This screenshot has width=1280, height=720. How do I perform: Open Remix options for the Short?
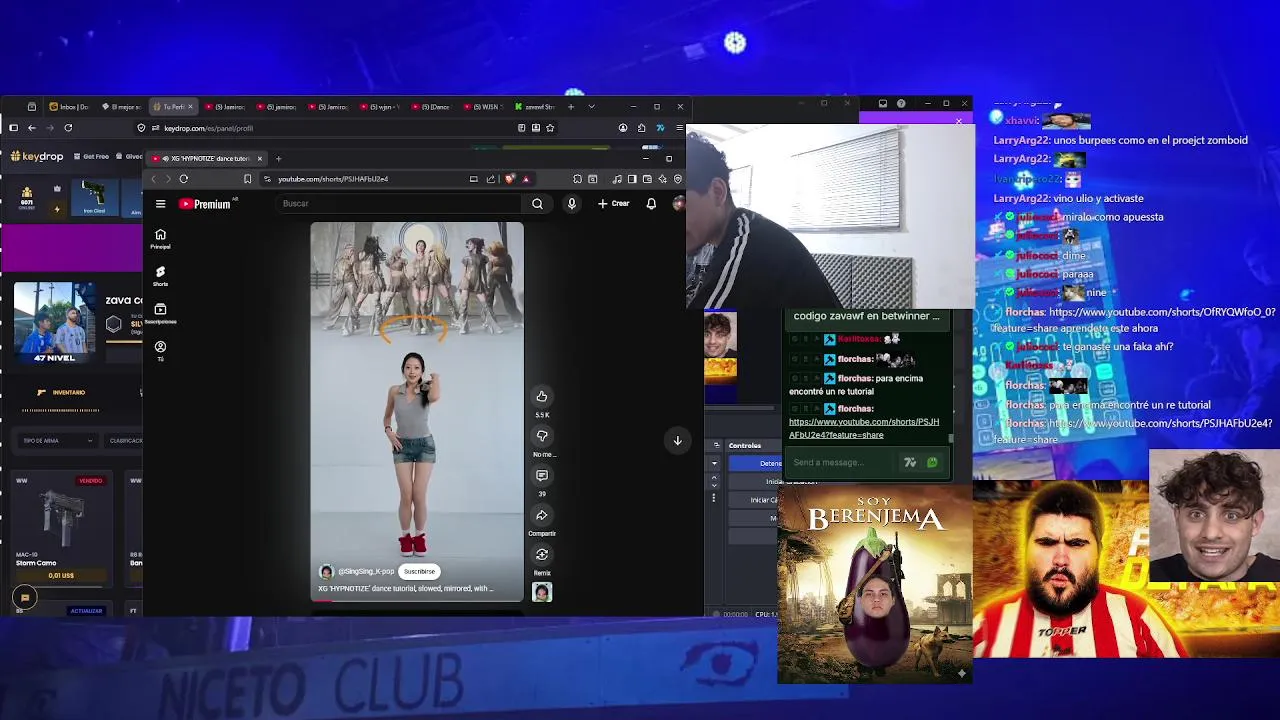(x=542, y=555)
